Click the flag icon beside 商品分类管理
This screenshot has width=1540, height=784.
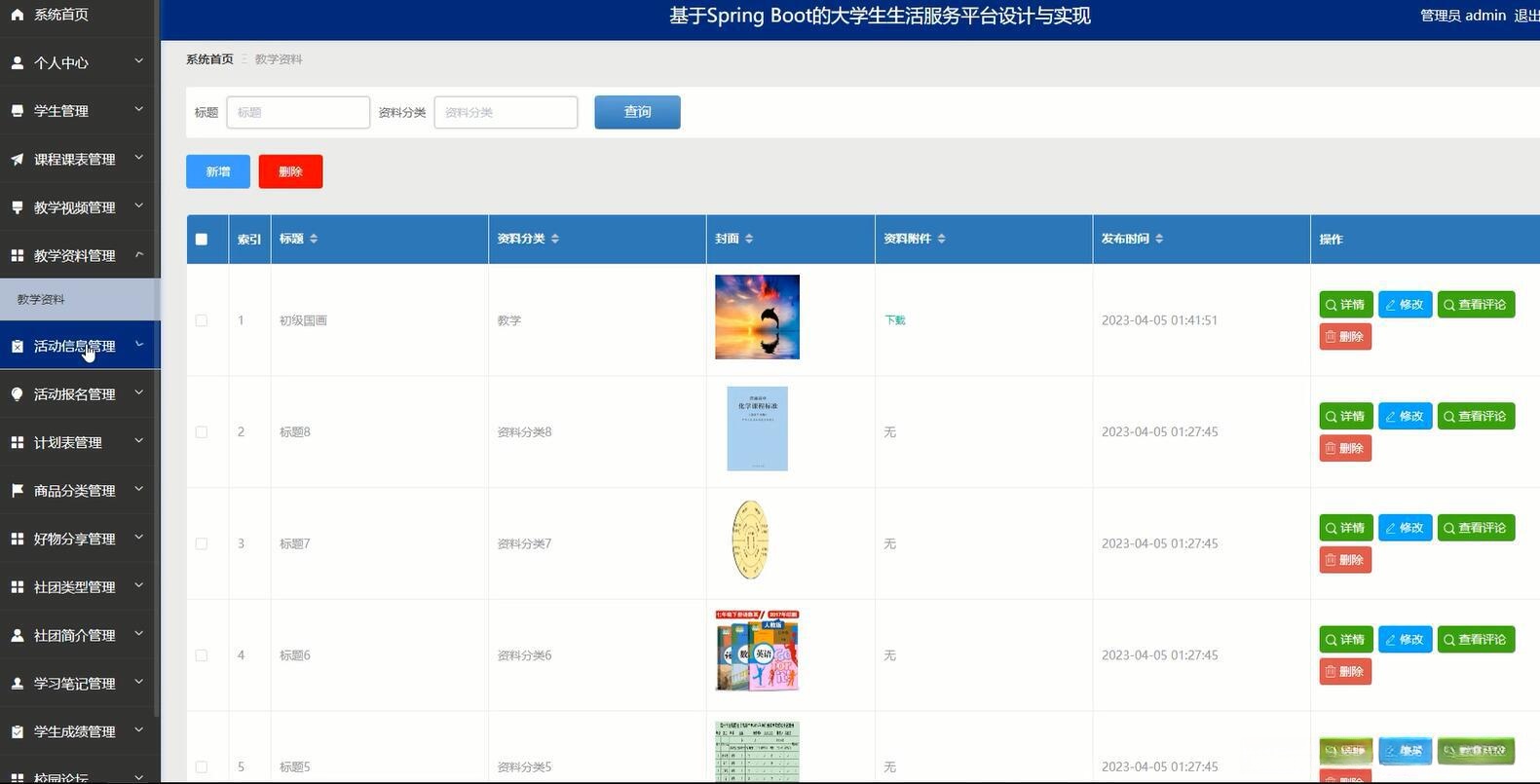click(17, 491)
